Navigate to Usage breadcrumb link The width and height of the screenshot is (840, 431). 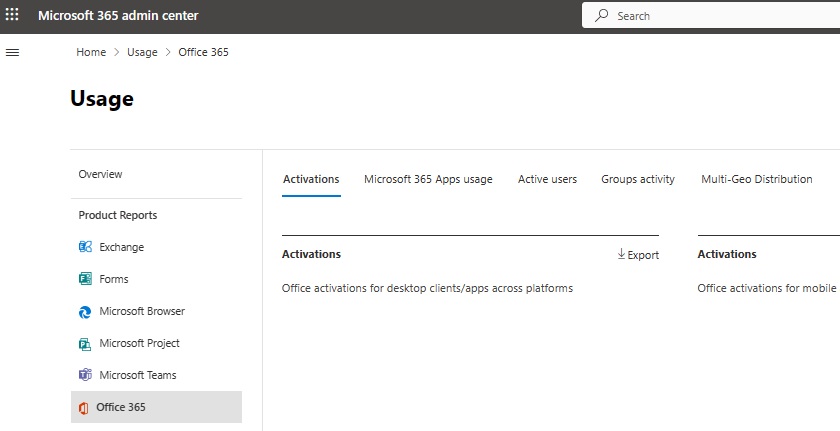[142, 52]
